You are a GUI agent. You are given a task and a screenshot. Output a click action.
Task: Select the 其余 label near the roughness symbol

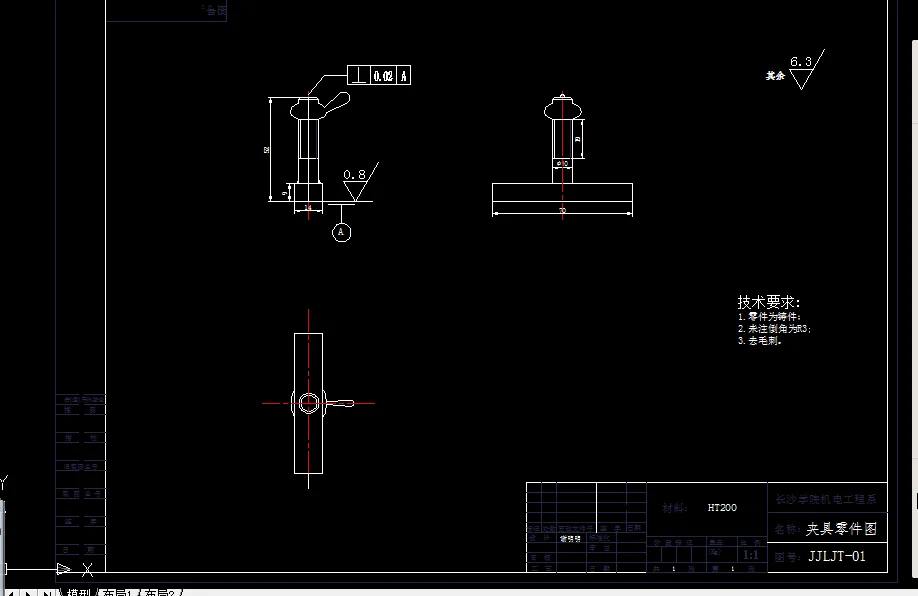coord(775,76)
